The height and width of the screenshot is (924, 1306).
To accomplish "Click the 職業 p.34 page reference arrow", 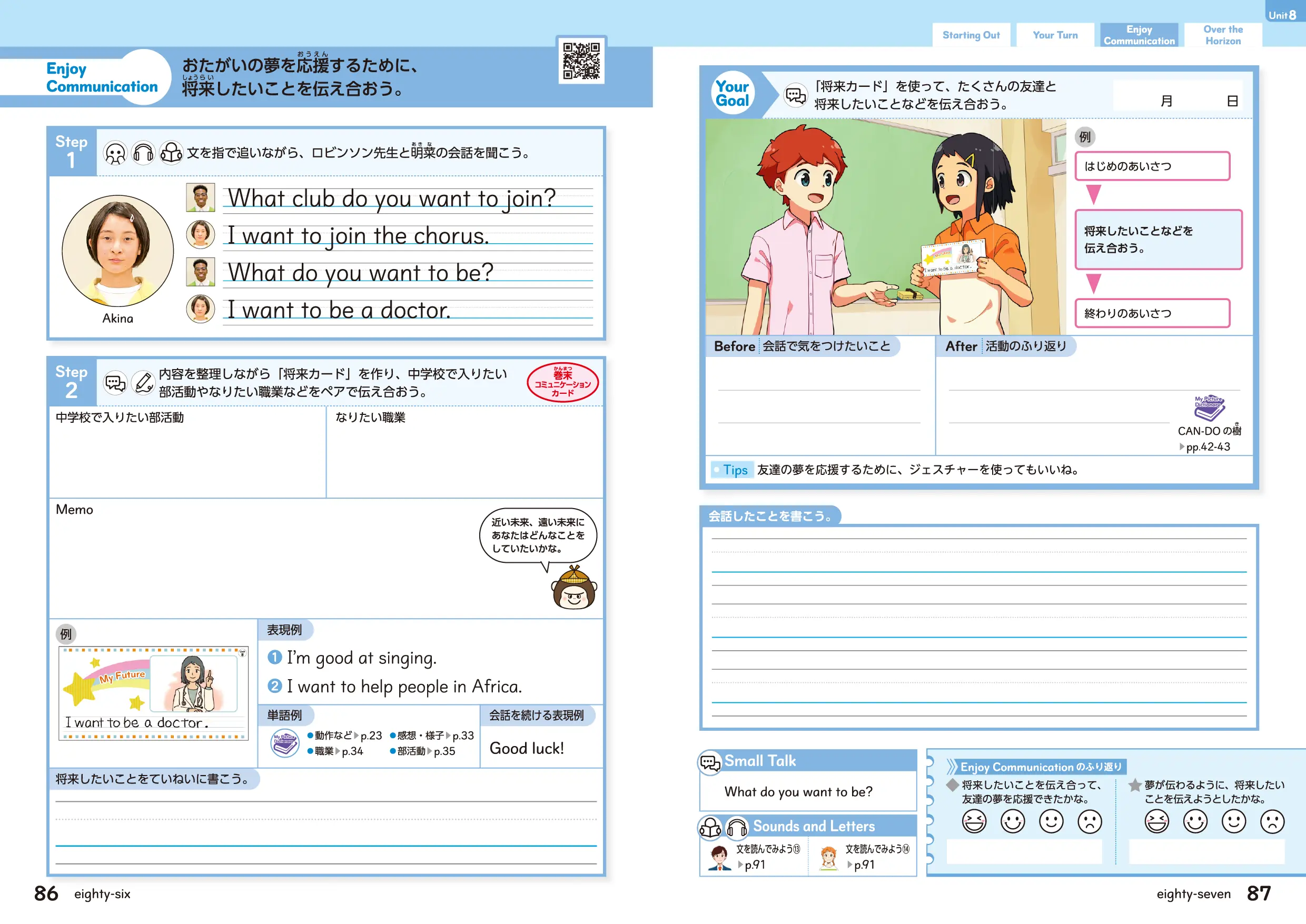I will [x=338, y=751].
